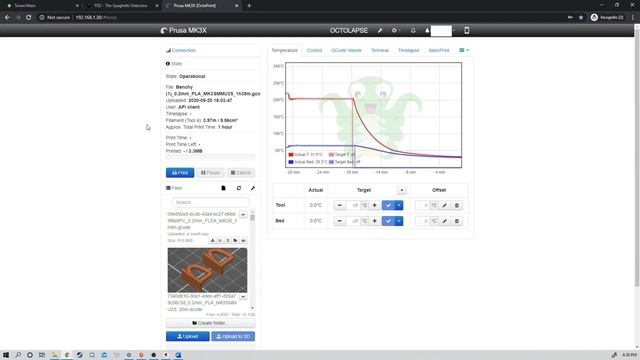Screen dimensions: 640x360
Task: Focus the Tool target temperature field
Action: tap(353, 205)
